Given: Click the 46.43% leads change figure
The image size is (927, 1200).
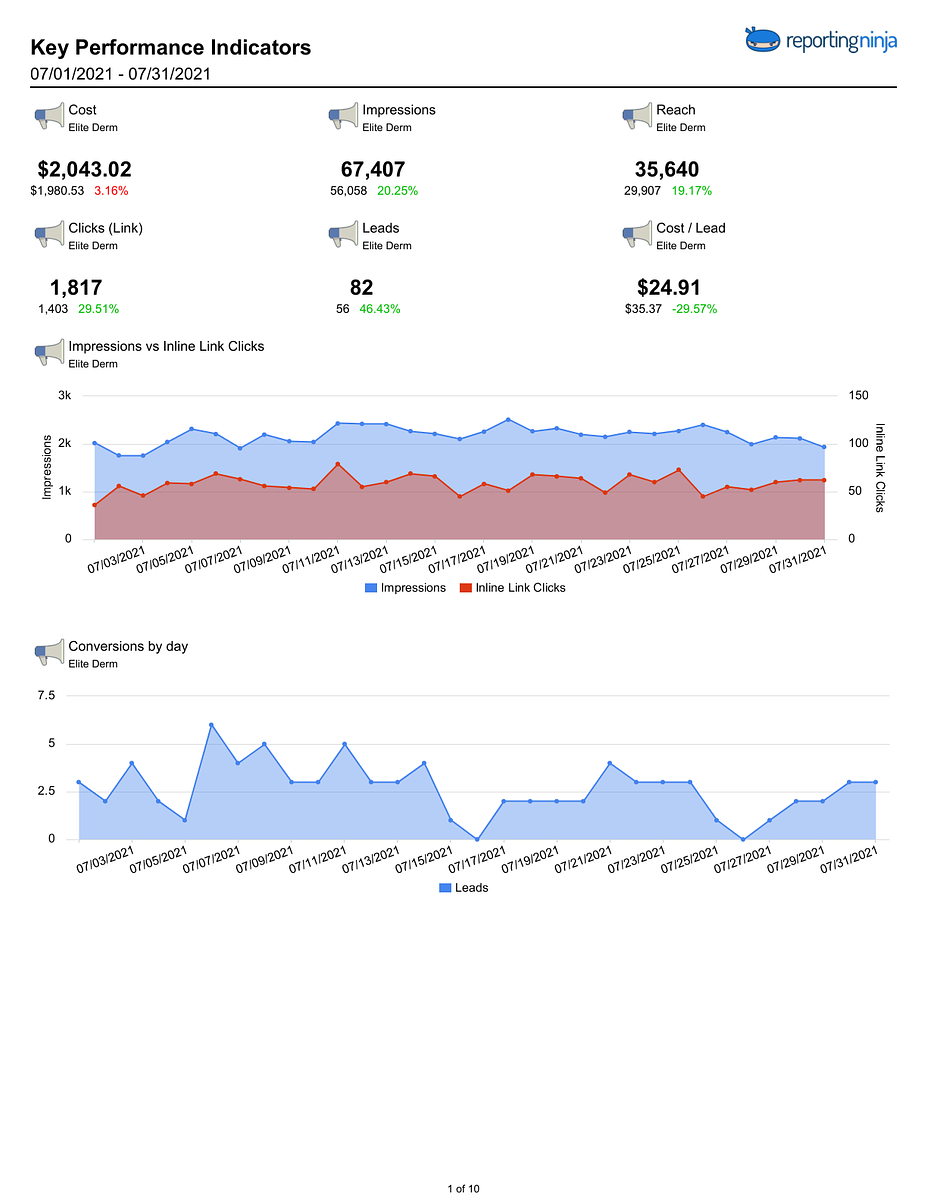Looking at the screenshot, I should point(380,309).
